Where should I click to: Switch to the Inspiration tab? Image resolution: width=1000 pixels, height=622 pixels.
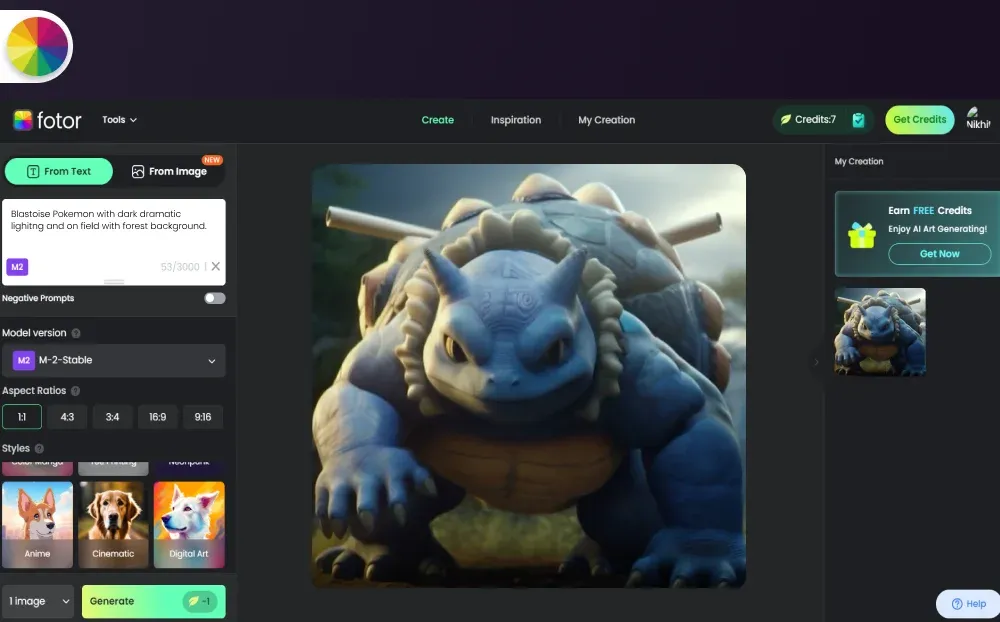(515, 120)
